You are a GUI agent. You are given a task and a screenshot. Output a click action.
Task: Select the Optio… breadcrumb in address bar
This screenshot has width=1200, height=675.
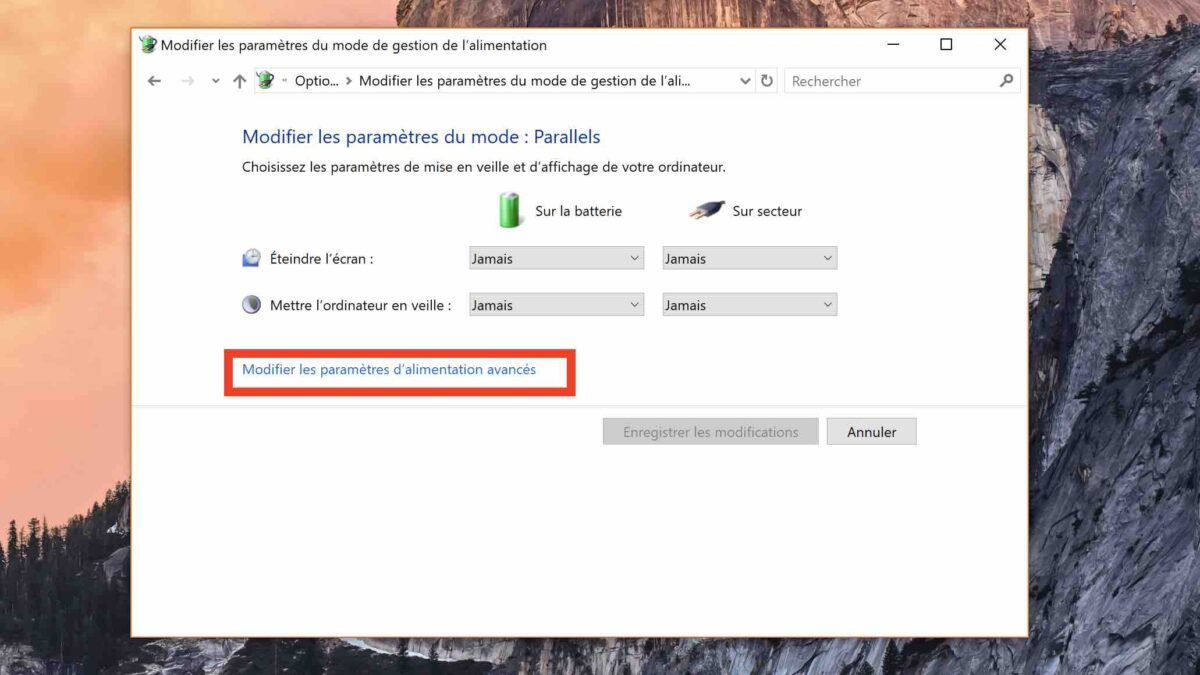(x=316, y=81)
